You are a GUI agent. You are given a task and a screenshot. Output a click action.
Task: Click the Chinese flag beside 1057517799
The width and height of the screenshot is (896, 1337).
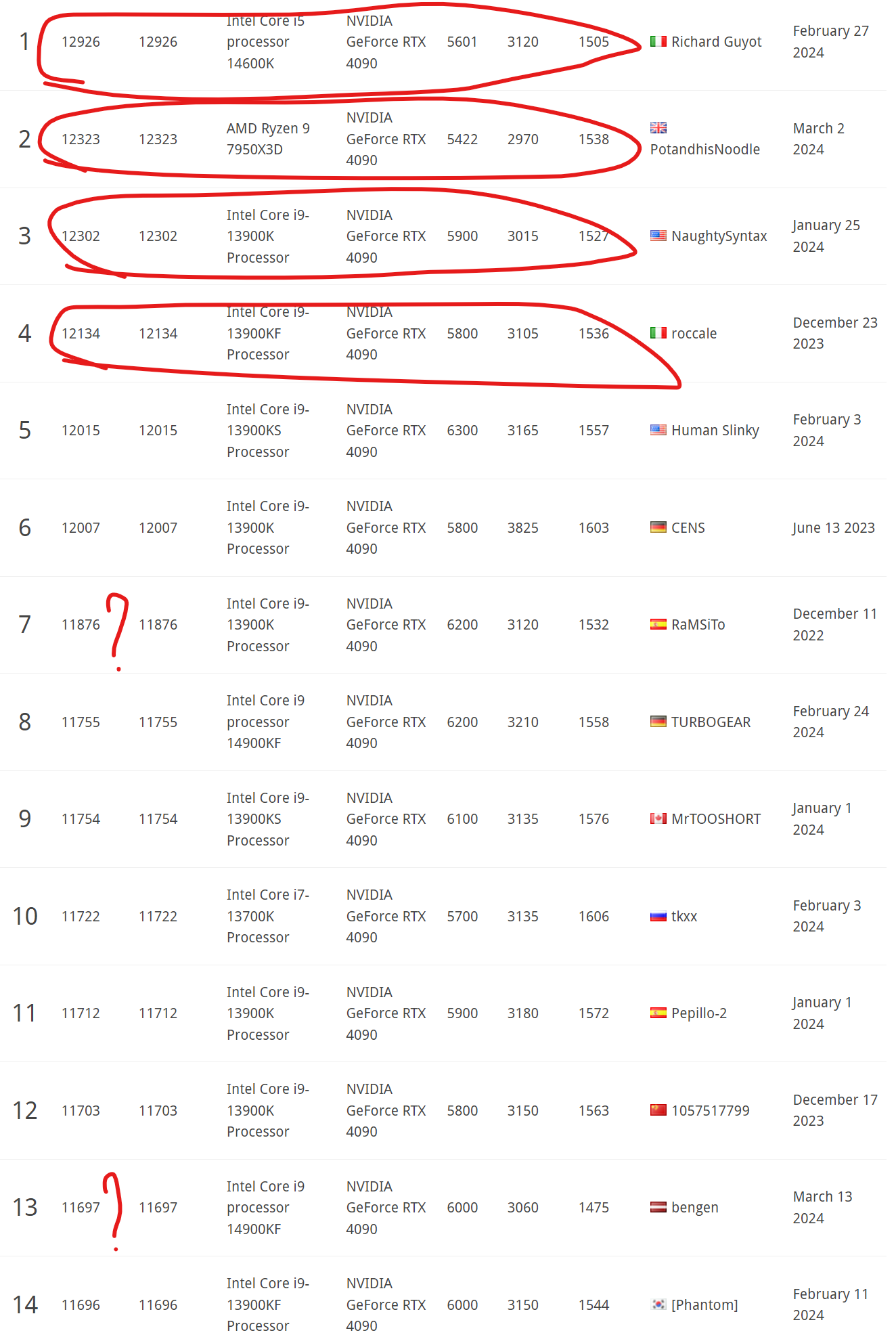pos(658,1110)
